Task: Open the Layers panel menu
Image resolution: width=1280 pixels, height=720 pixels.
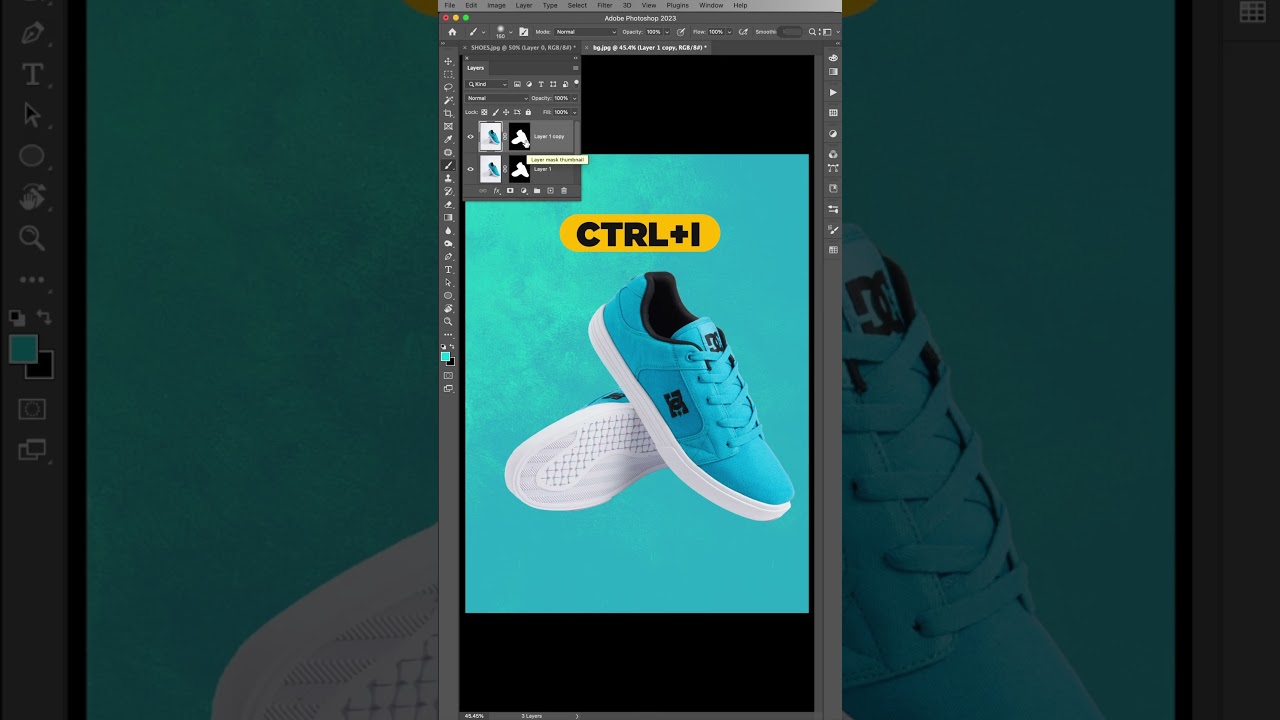Action: (x=575, y=68)
